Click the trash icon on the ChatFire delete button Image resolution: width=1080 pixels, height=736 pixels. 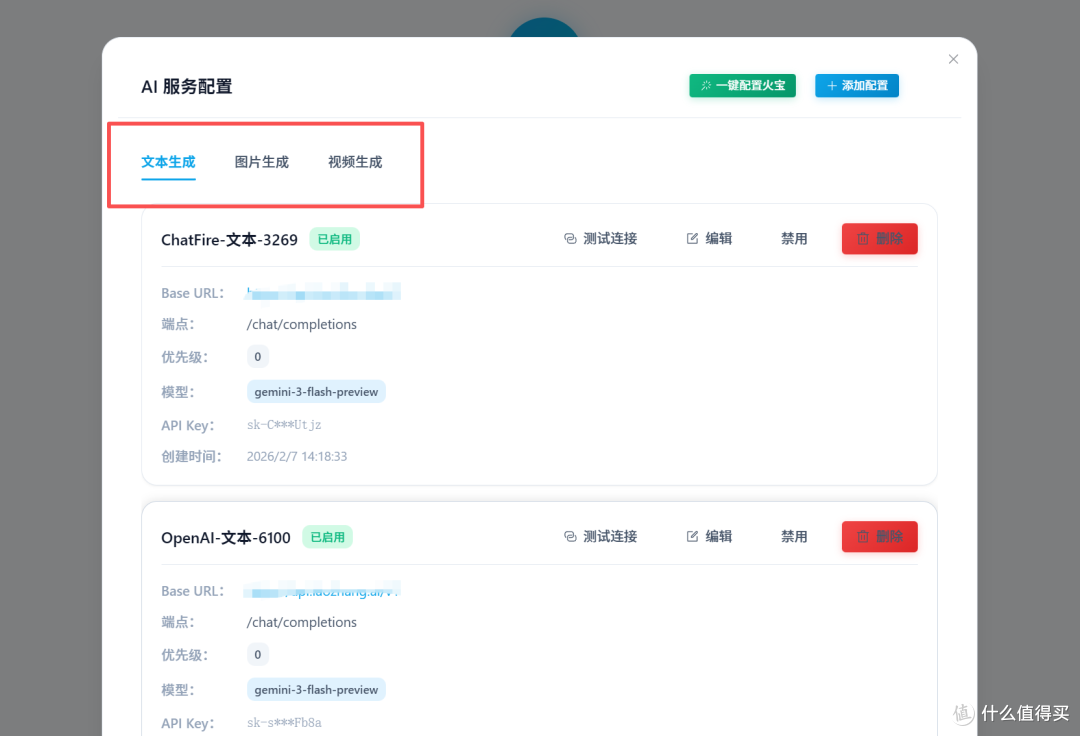(x=863, y=239)
